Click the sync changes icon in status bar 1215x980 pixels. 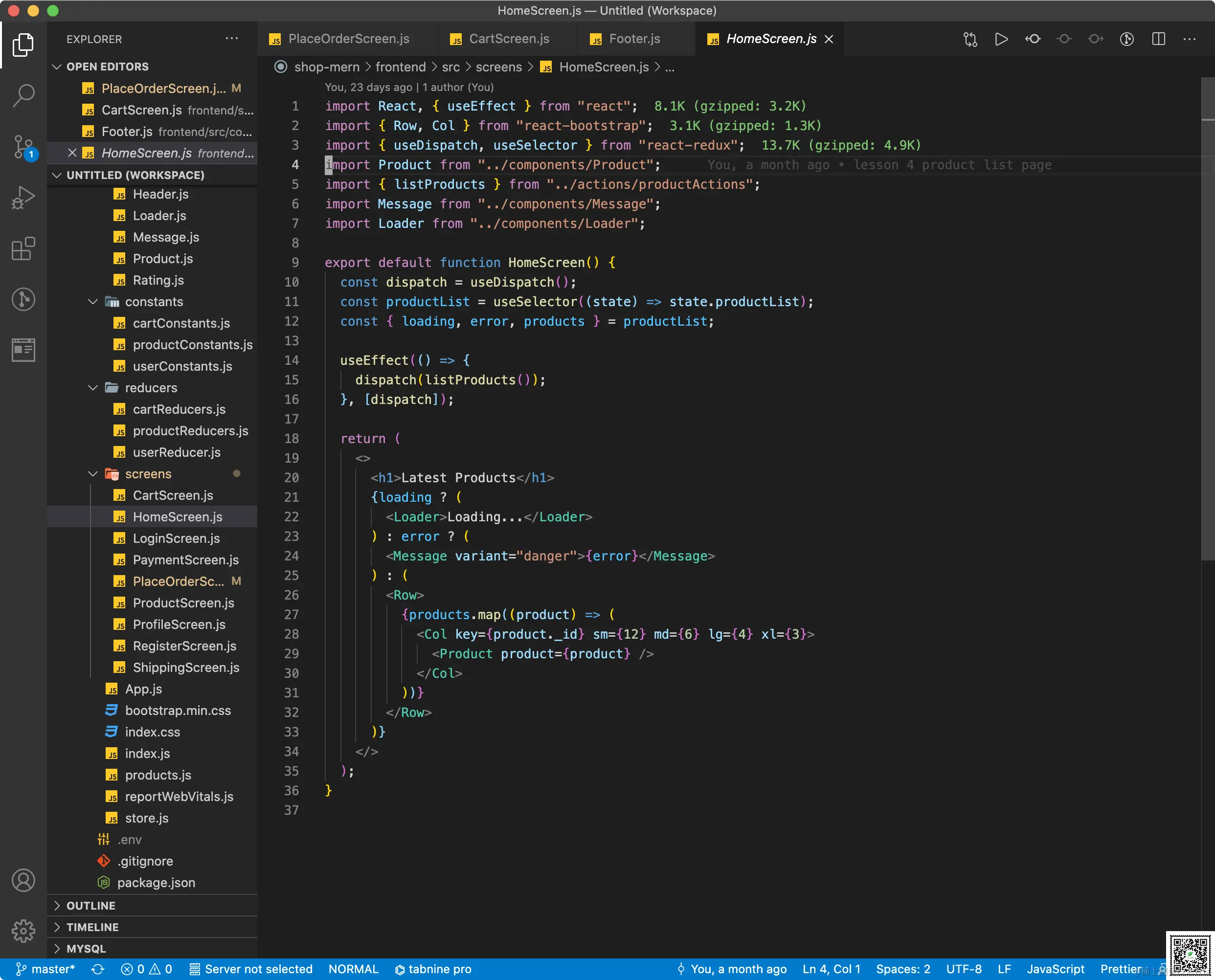98,969
